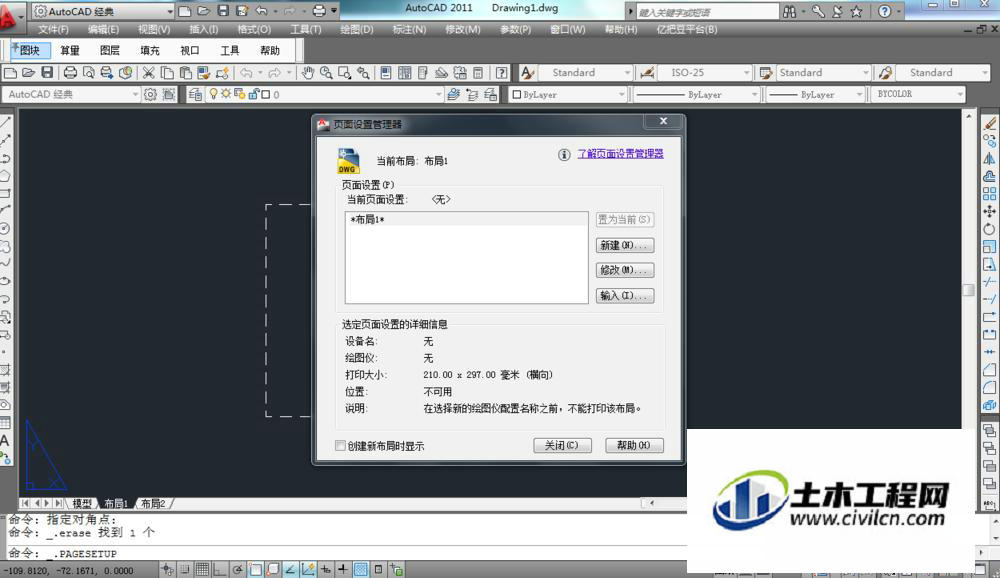Image resolution: width=1000 pixels, height=578 pixels.
Task: Click the Cut scissors icon
Action: point(149,73)
